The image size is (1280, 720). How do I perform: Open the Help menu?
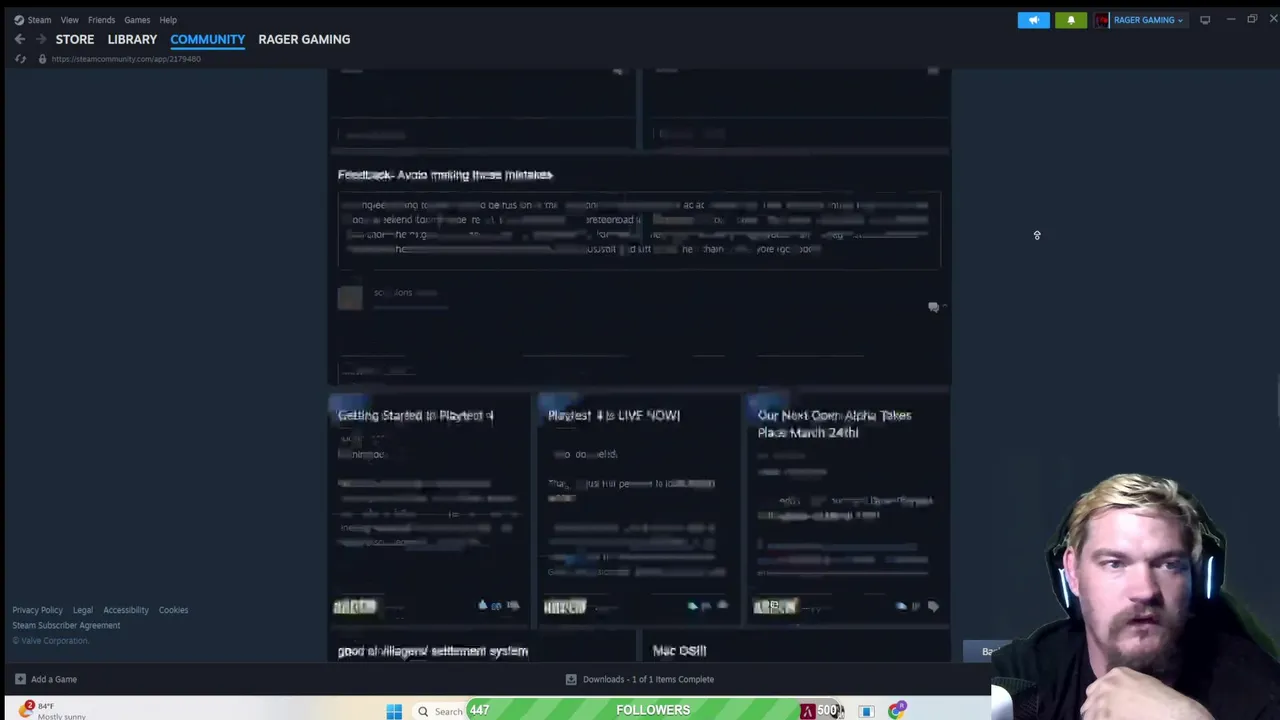tap(168, 20)
